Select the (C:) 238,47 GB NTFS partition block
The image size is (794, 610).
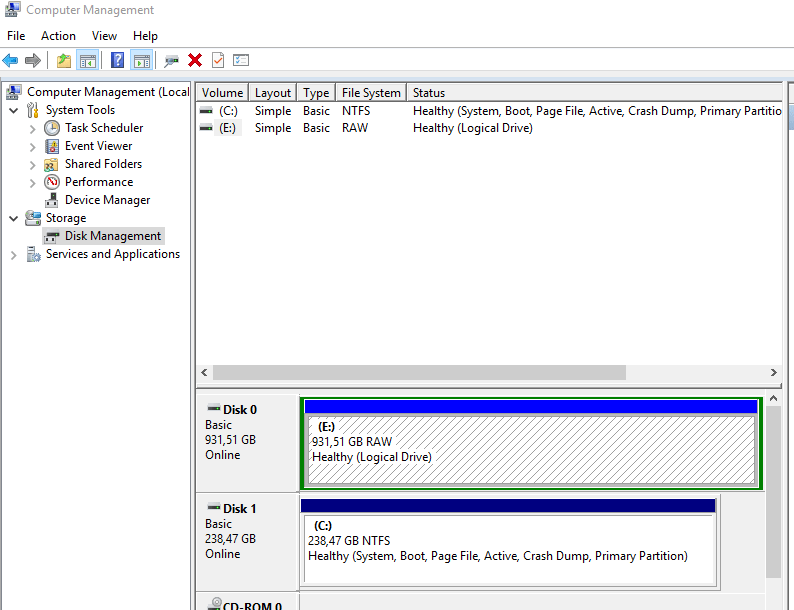click(x=508, y=543)
